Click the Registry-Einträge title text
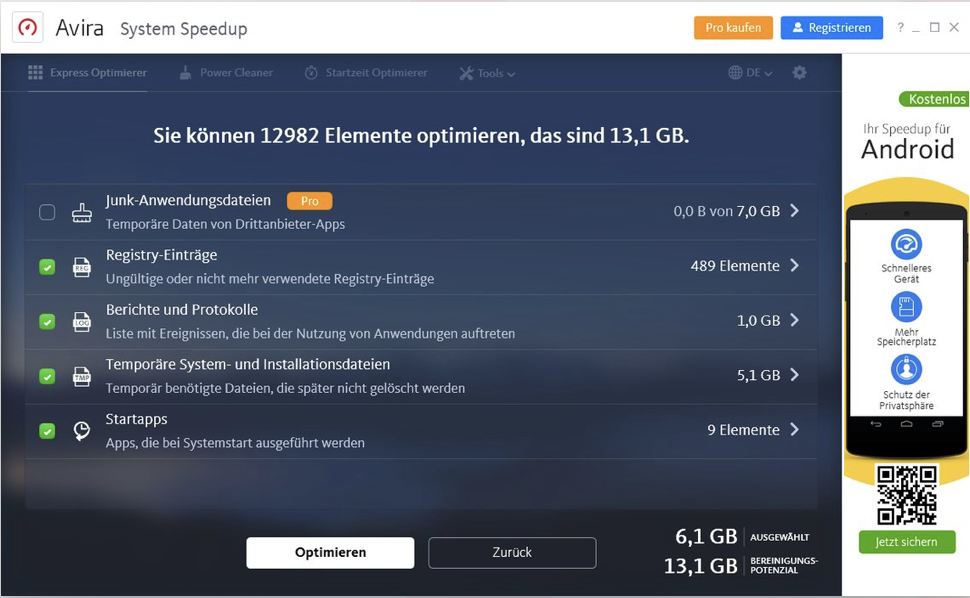Screen dimensions: 970x598 161,255
